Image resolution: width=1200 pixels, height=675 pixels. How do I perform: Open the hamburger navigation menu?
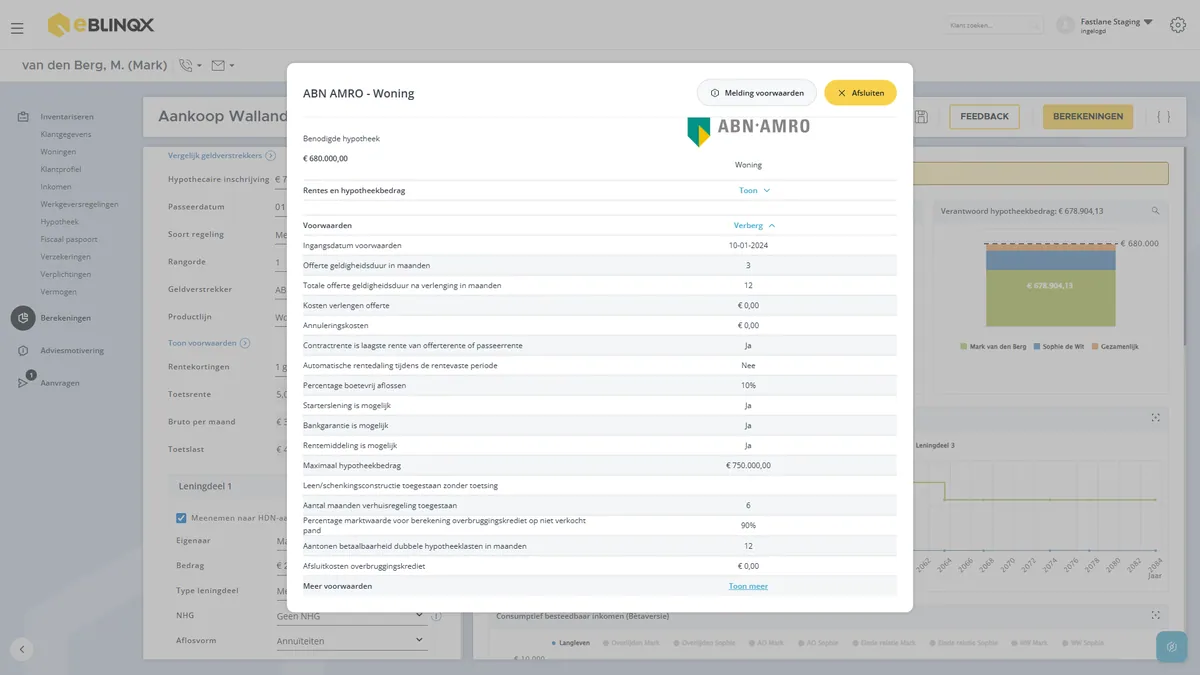click(x=17, y=28)
